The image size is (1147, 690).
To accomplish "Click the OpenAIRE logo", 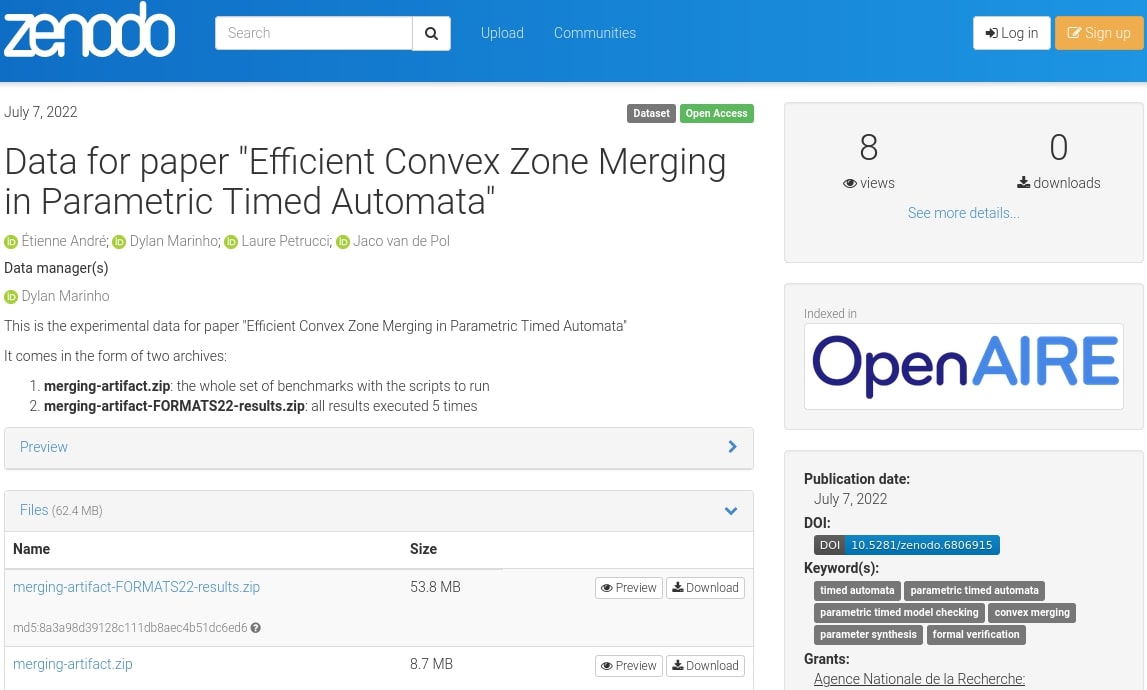I will point(963,365).
